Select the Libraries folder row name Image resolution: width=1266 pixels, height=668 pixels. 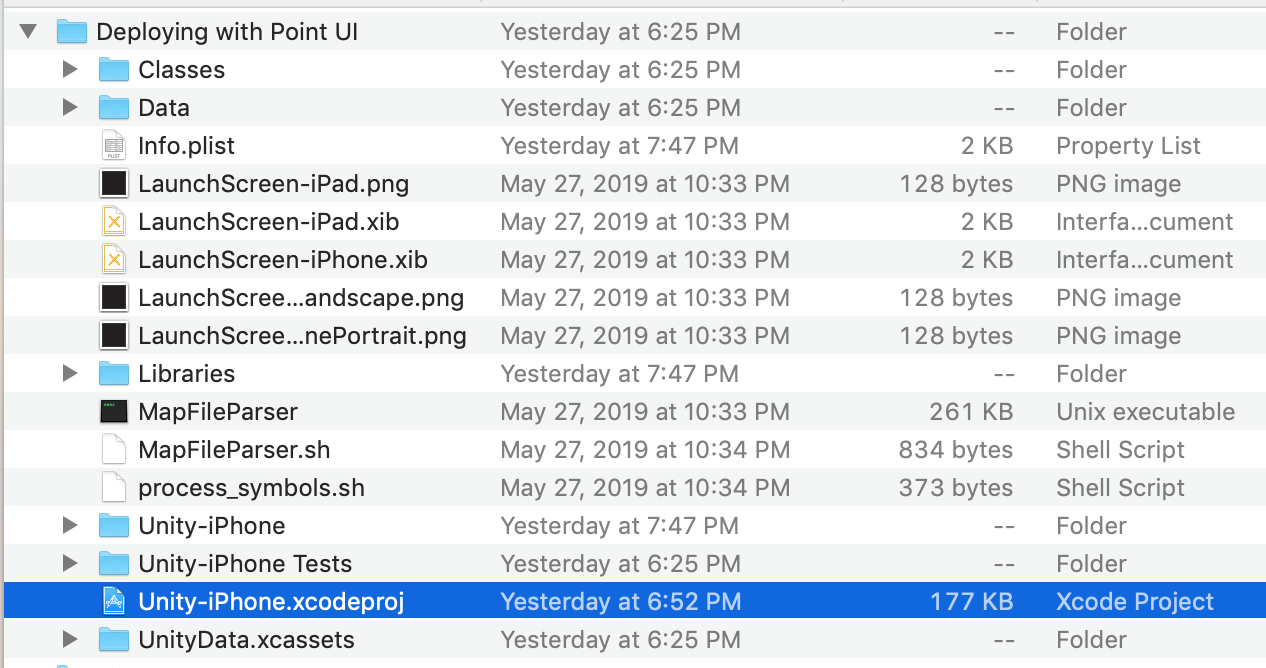pos(186,374)
